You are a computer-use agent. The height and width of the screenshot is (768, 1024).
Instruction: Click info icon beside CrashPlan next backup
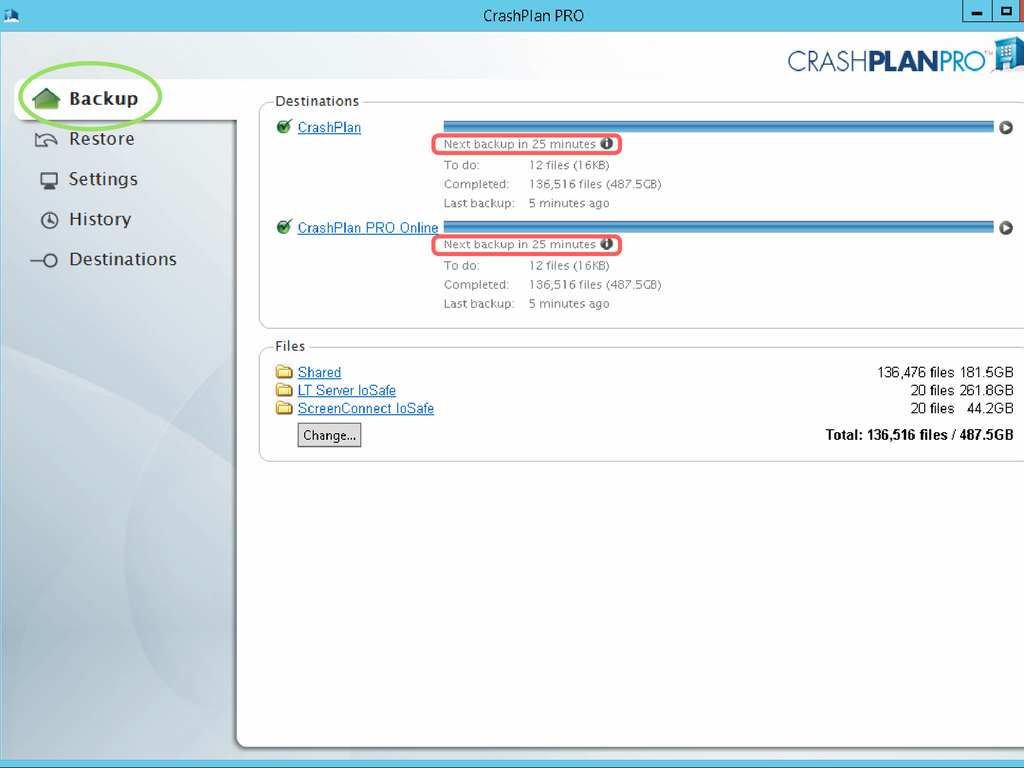click(x=606, y=144)
